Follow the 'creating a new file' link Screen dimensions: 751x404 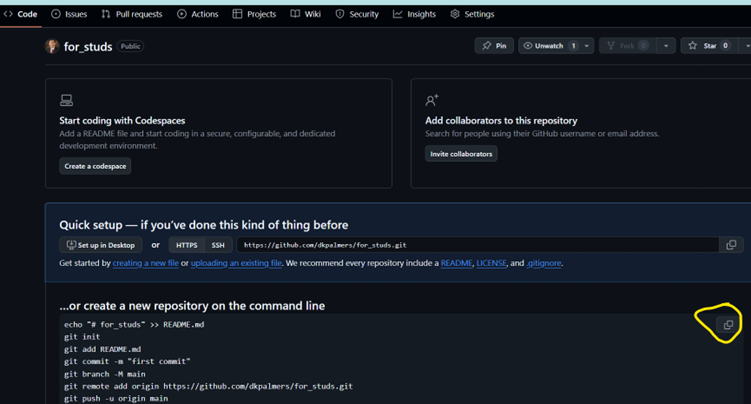coord(145,263)
